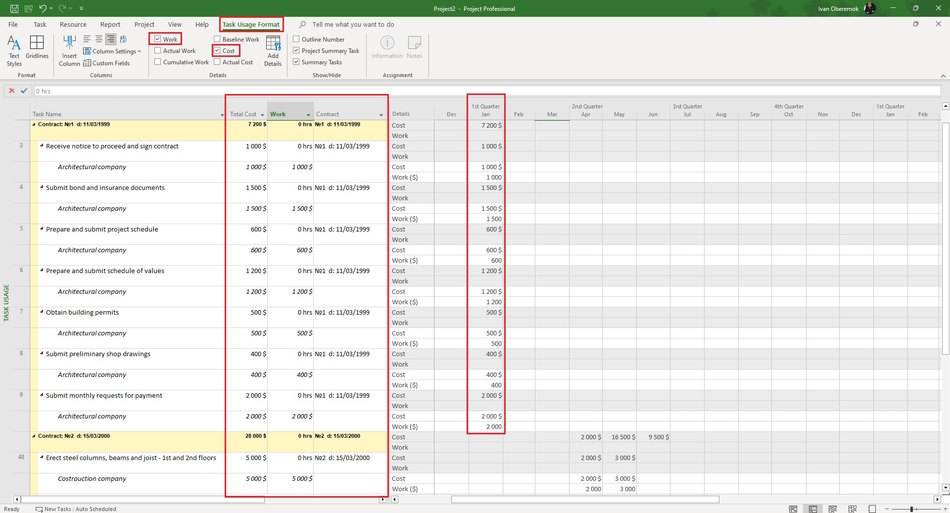Click the vertical scrollbar on right
The height and width of the screenshot is (513, 950).
tap(946, 238)
